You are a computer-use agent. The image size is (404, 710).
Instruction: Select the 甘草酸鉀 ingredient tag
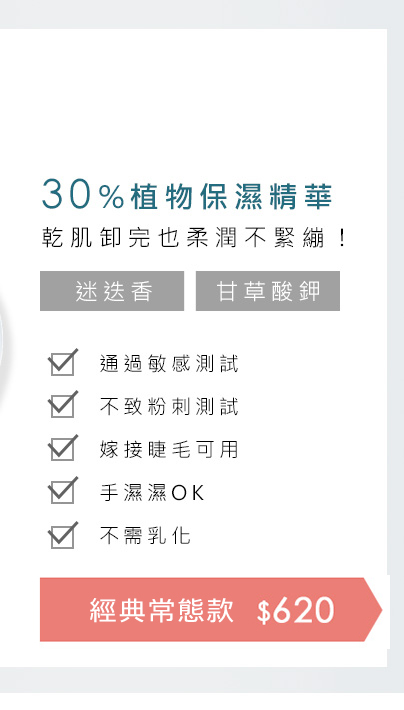click(268, 291)
